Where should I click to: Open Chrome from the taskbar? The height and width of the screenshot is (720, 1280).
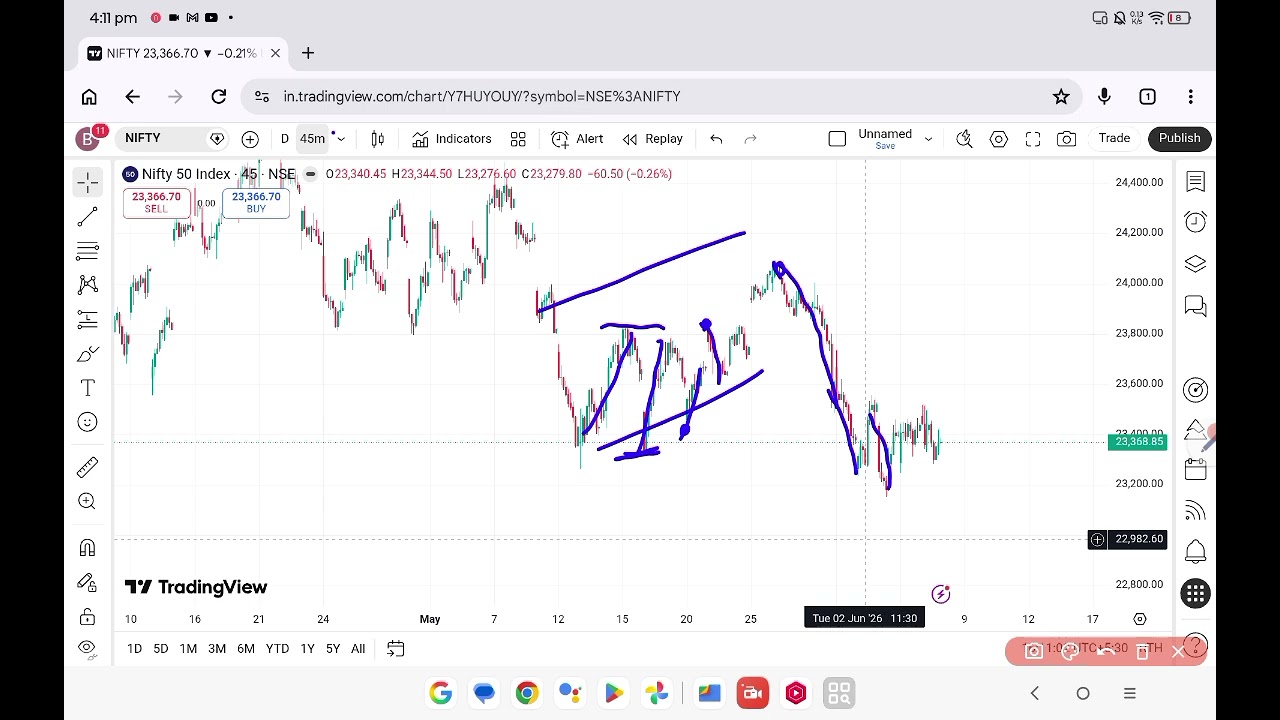tap(527, 693)
